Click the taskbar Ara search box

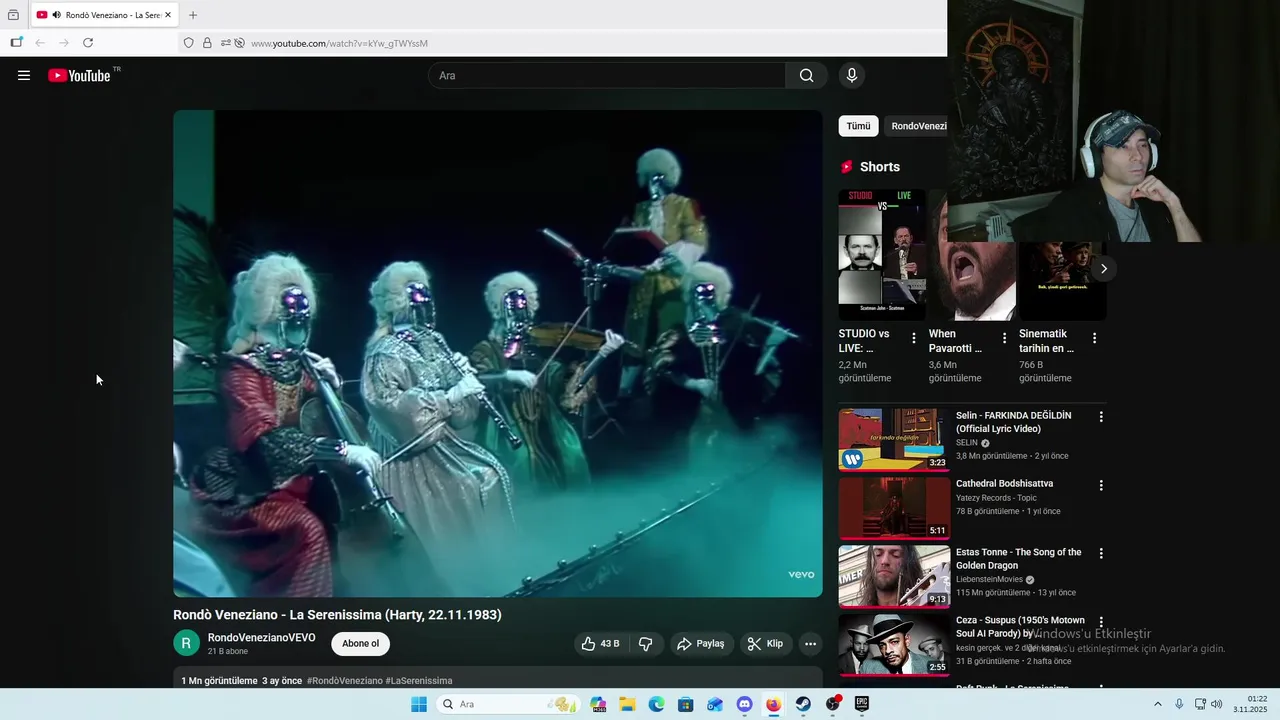[508, 704]
